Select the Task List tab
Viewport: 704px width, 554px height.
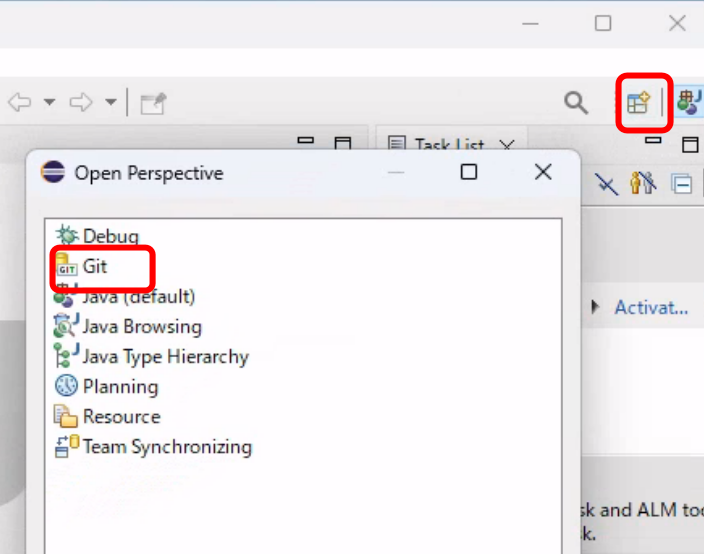438,146
